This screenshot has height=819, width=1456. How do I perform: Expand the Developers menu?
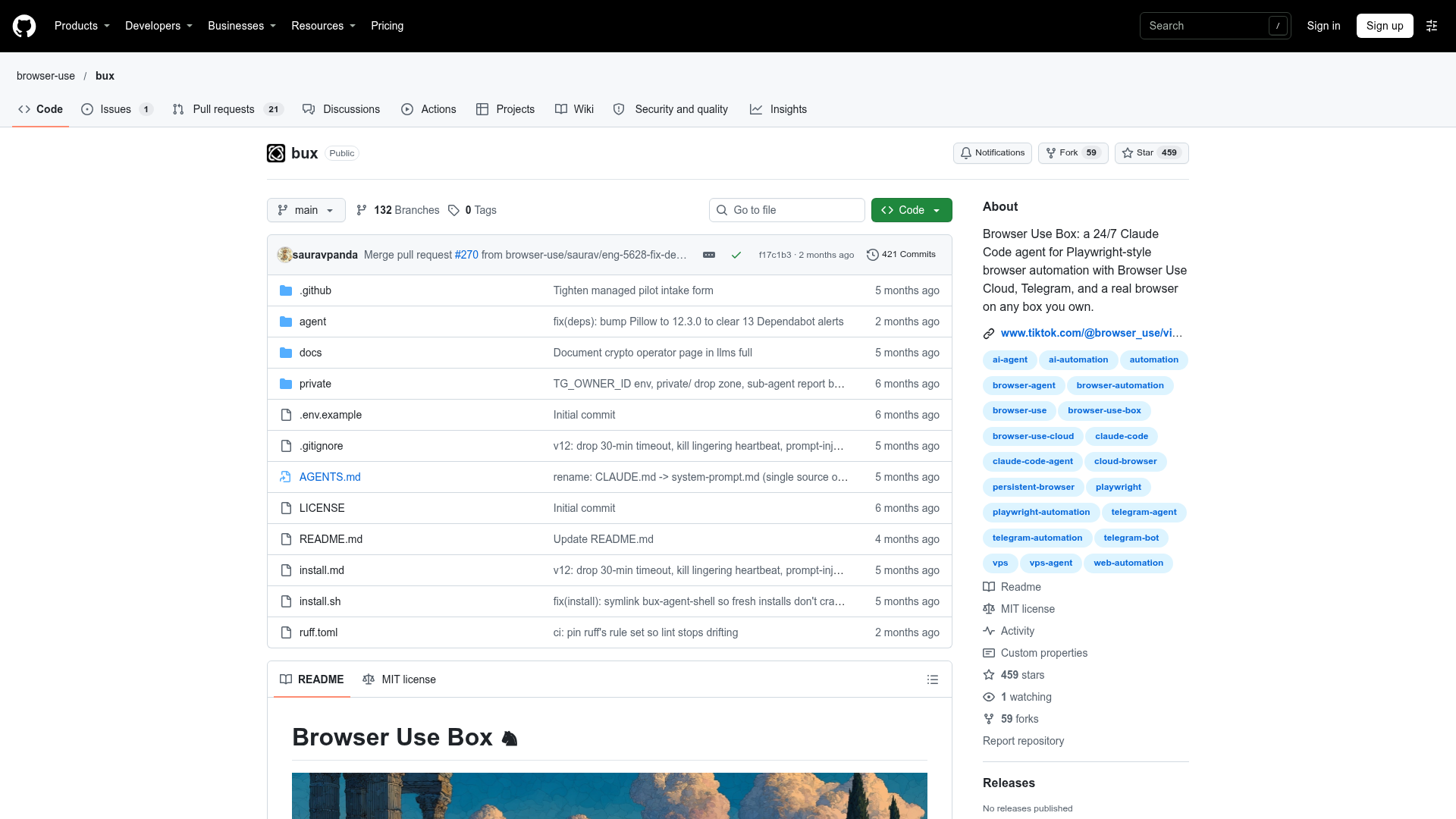pyautogui.click(x=158, y=26)
